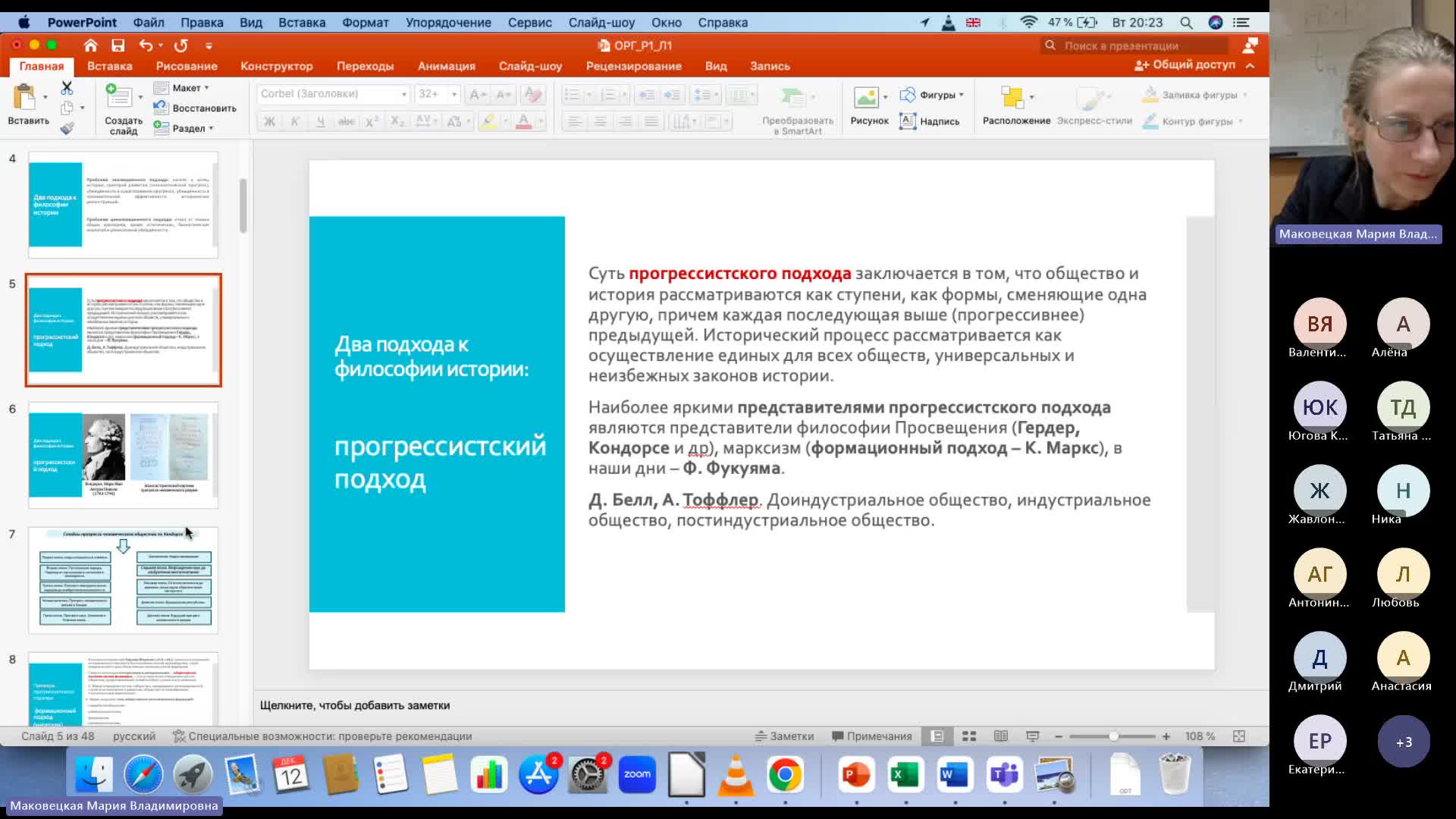The image size is (1456, 819).
Task: Toggle superscript x² formatting
Action: click(372, 121)
